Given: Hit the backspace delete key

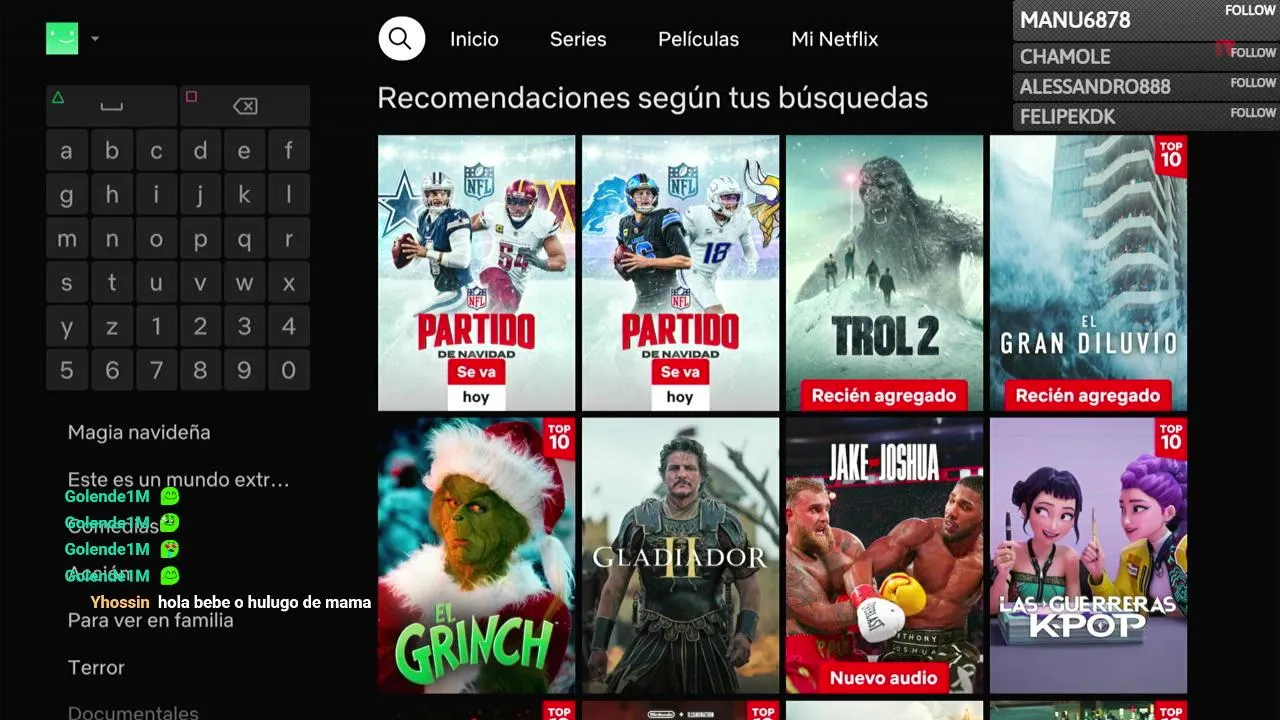Looking at the screenshot, I should click(x=245, y=106).
